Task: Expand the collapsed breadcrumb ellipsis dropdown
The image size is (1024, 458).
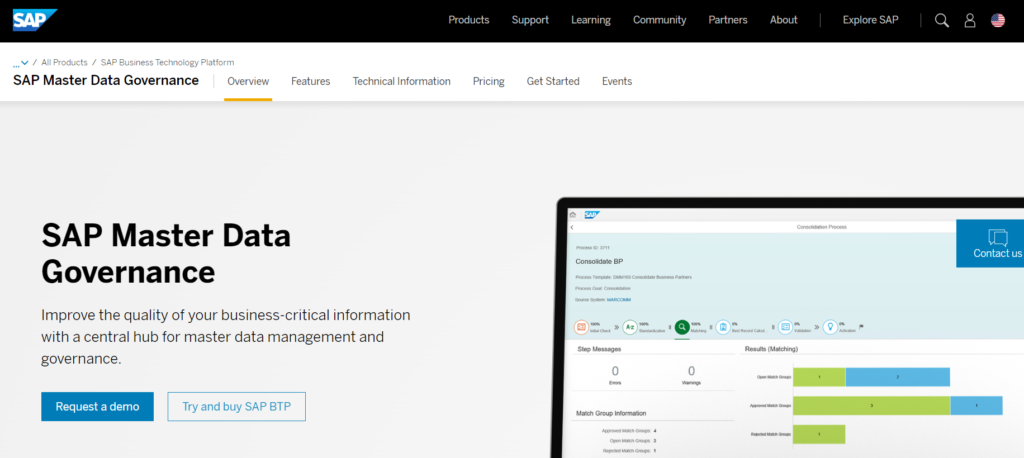Action: click(x=20, y=63)
